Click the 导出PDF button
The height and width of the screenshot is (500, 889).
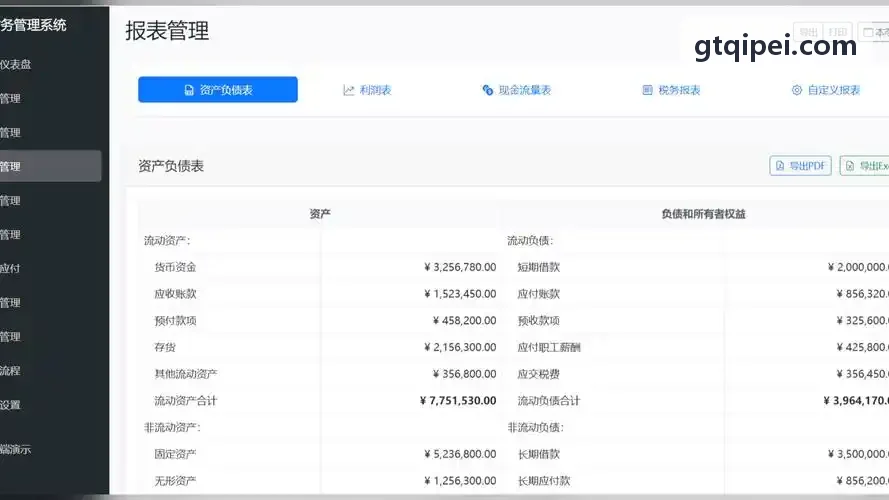(801, 166)
